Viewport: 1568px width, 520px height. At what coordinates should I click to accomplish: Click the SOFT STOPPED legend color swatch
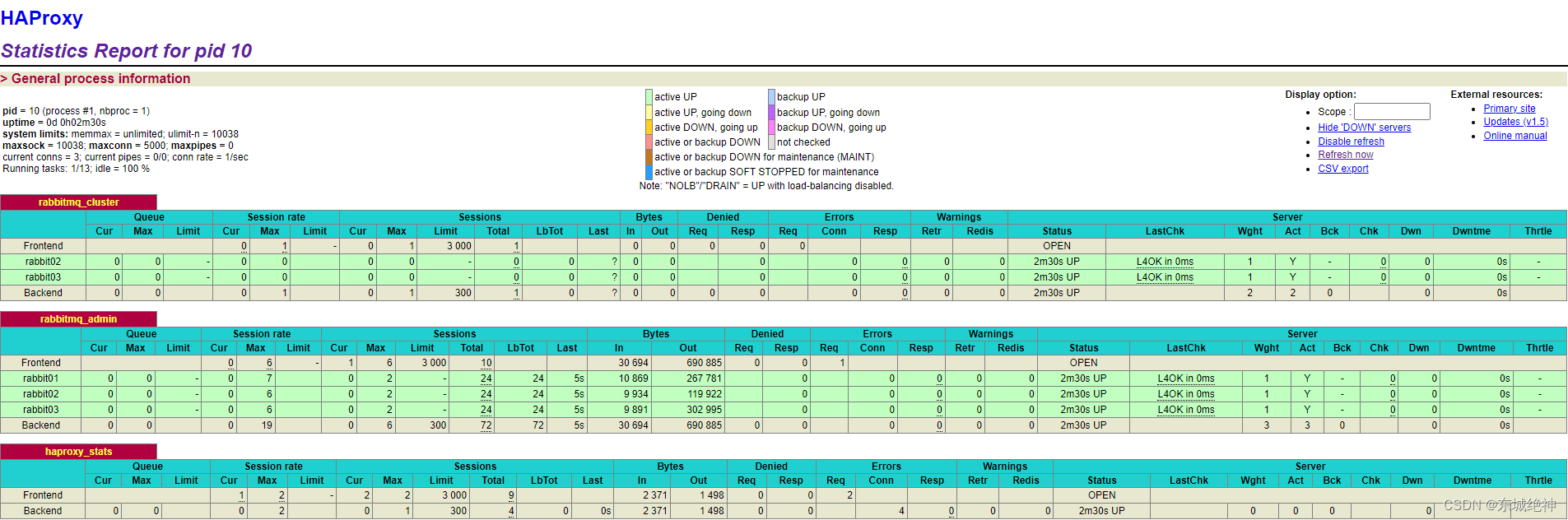(x=649, y=172)
